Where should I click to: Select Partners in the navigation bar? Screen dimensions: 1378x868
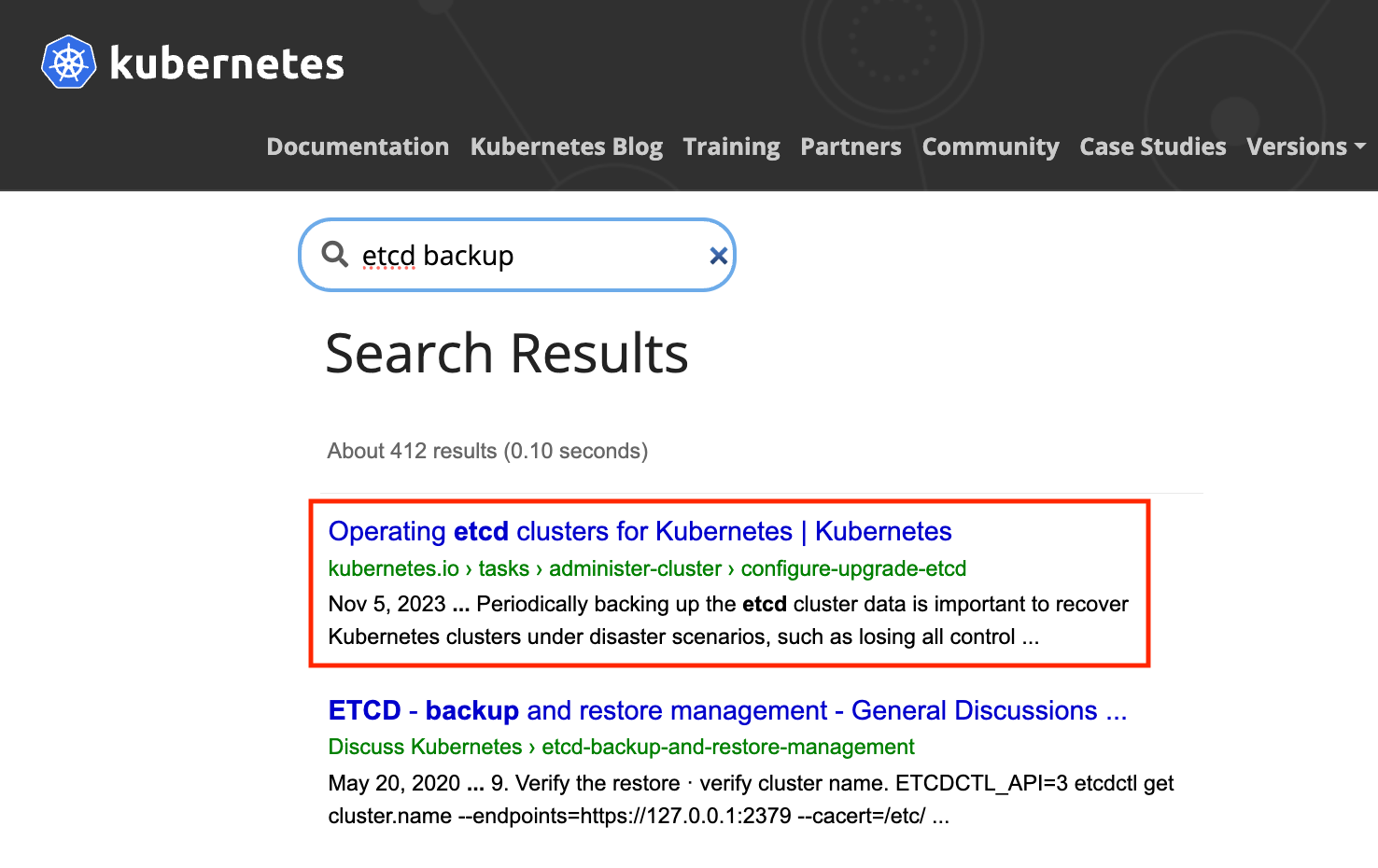[851, 147]
